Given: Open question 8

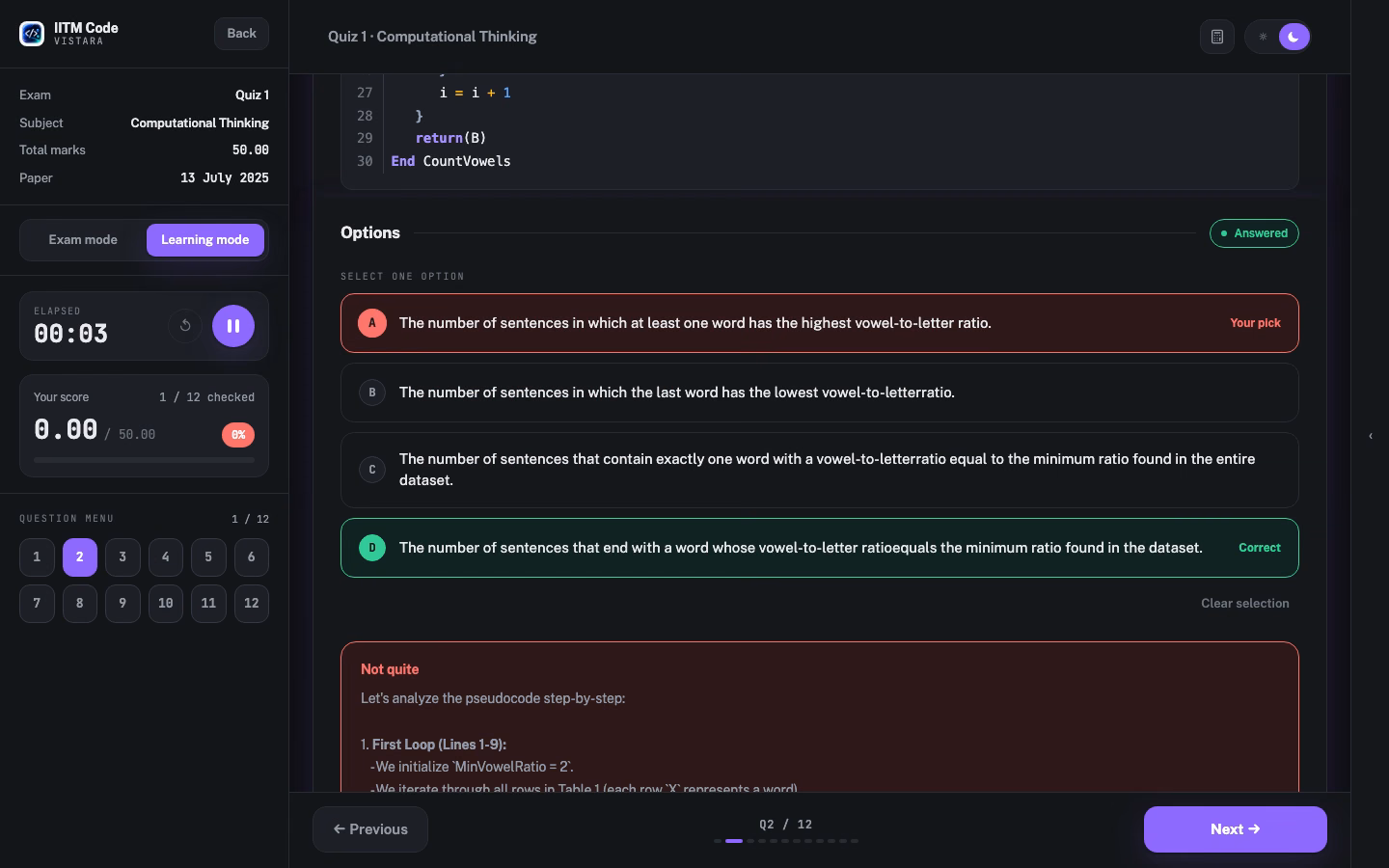Looking at the screenshot, I should tap(80, 604).
